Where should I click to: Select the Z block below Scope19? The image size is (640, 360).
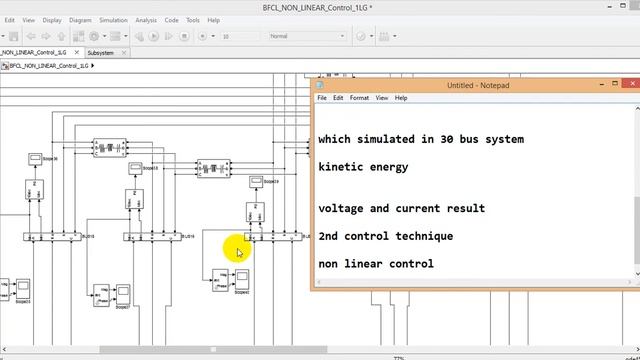pyautogui.click(x=255, y=212)
